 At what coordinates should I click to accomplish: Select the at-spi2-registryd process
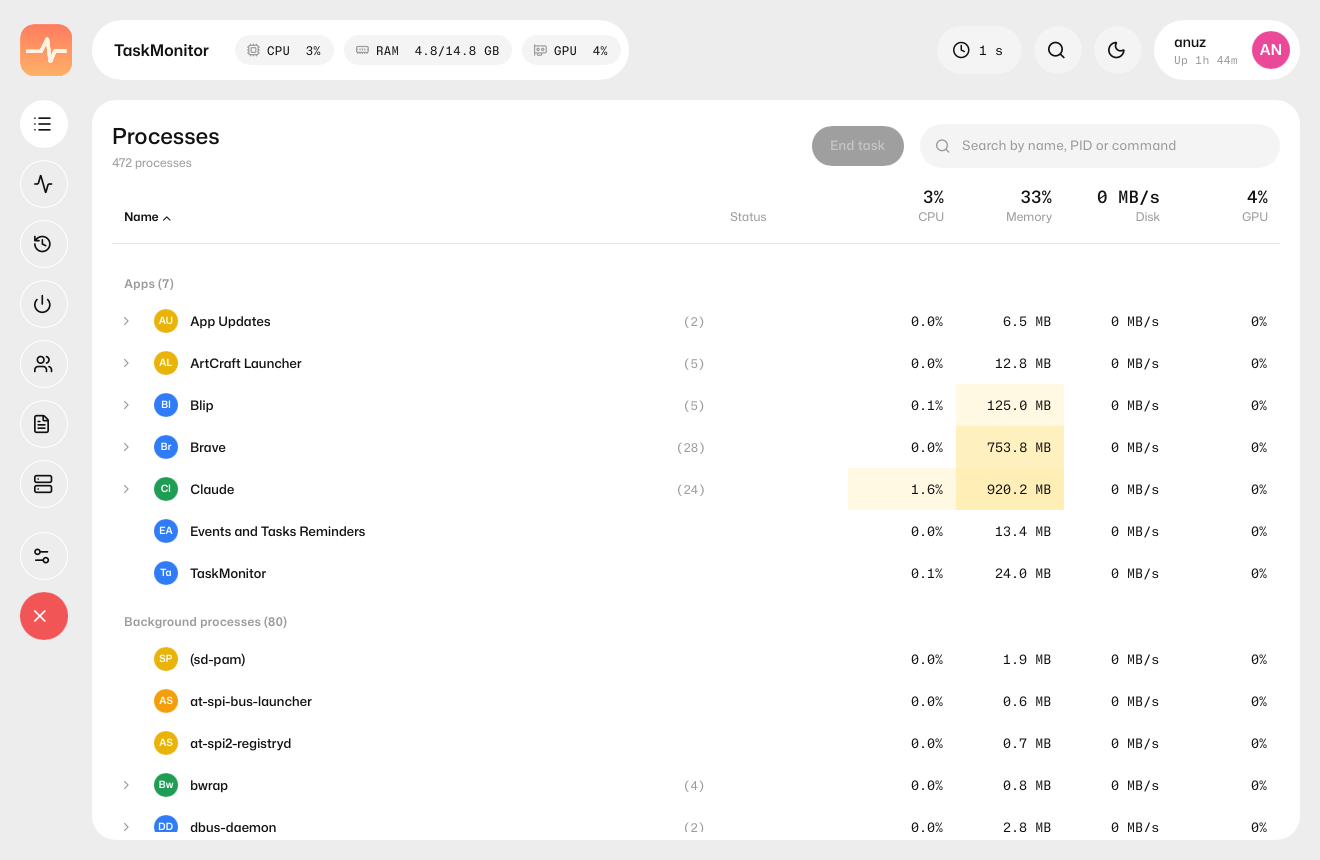pyautogui.click(x=696, y=743)
